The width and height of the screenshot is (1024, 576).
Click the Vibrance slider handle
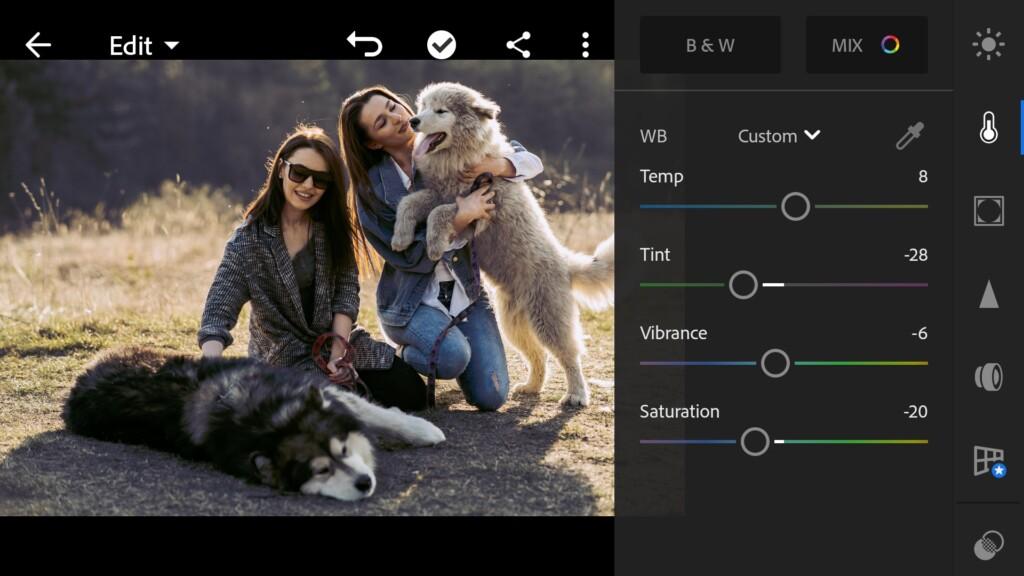tap(775, 363)
